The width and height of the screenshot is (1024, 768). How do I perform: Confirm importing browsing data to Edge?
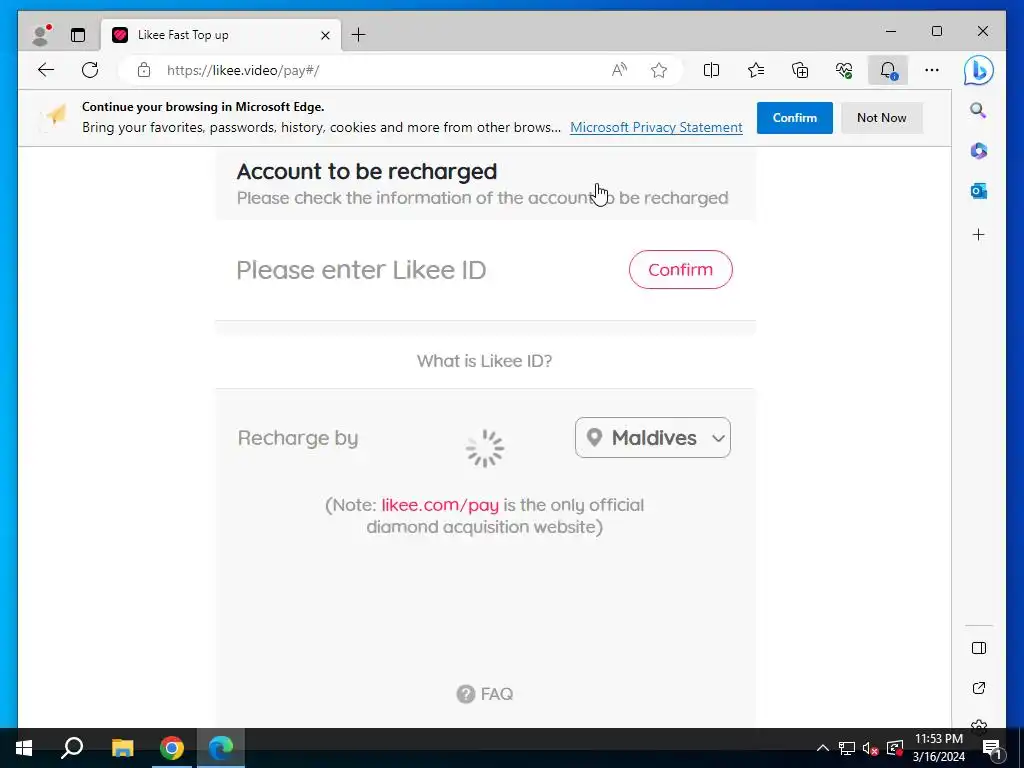pyautogui.click(x=795, y=118)
